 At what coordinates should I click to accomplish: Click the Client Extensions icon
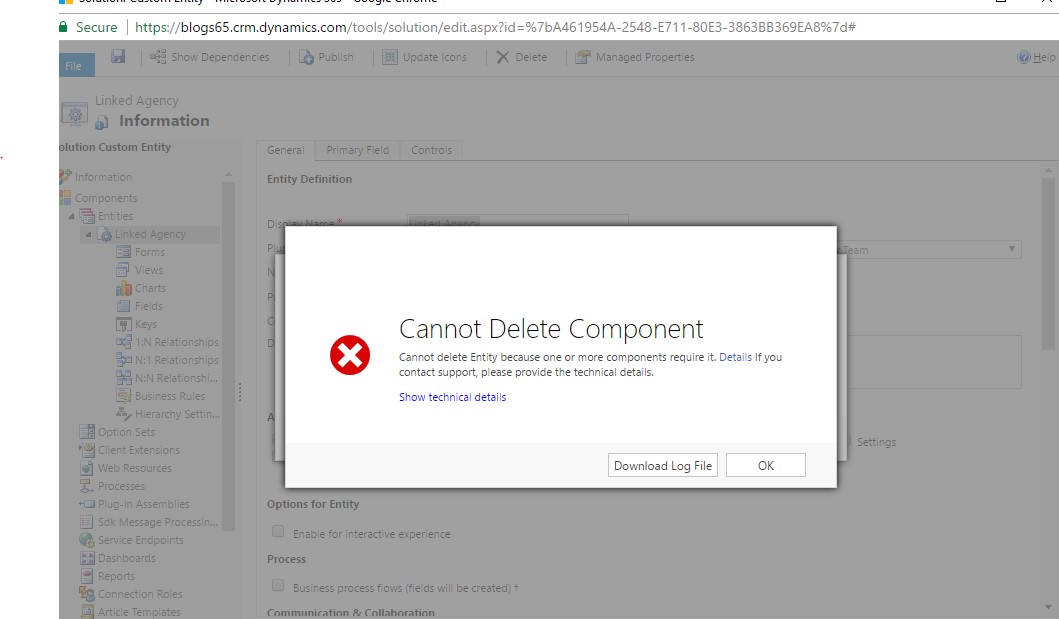87,450
